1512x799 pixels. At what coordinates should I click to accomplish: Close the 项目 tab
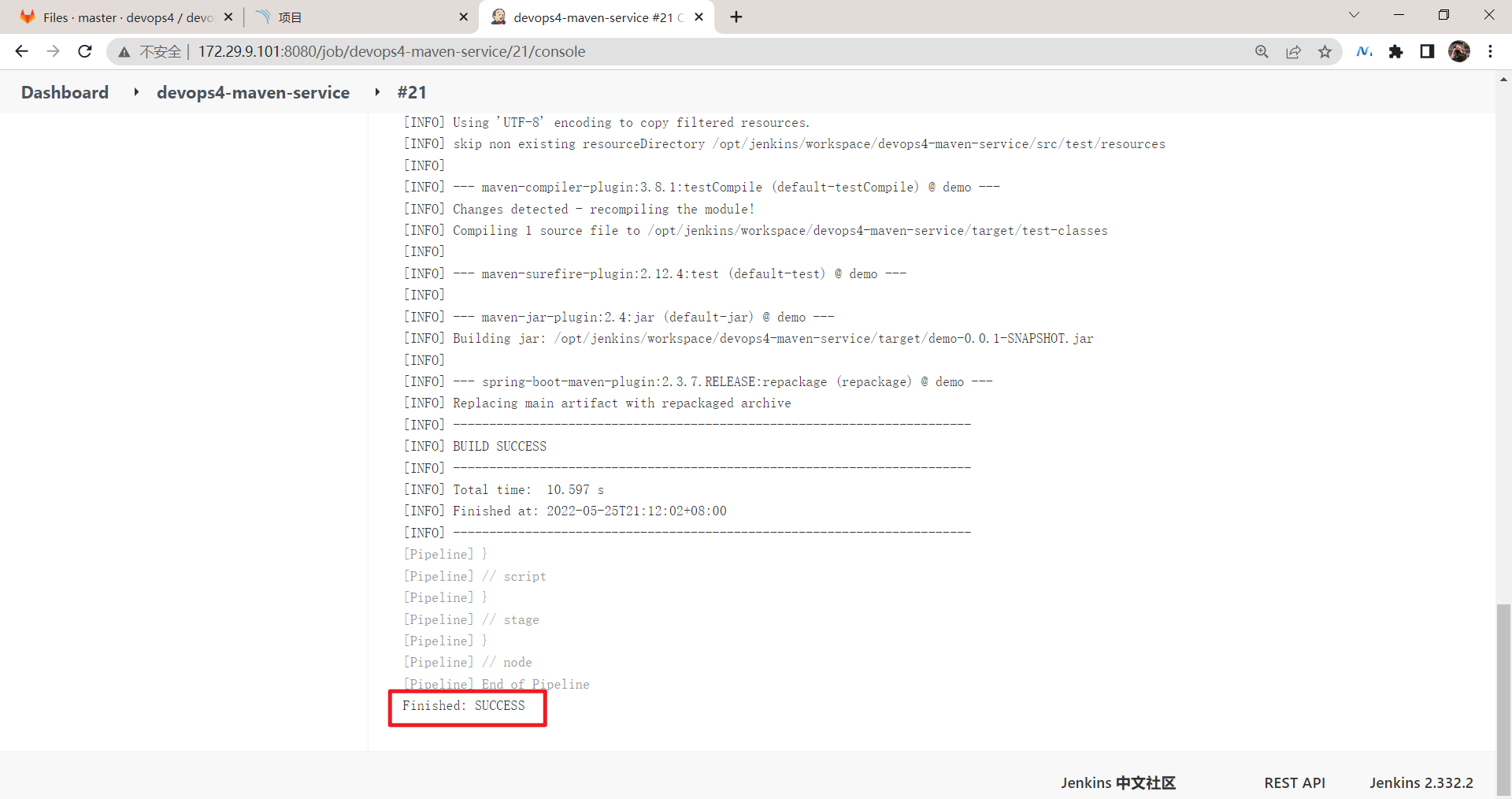[x=463, y=17]
